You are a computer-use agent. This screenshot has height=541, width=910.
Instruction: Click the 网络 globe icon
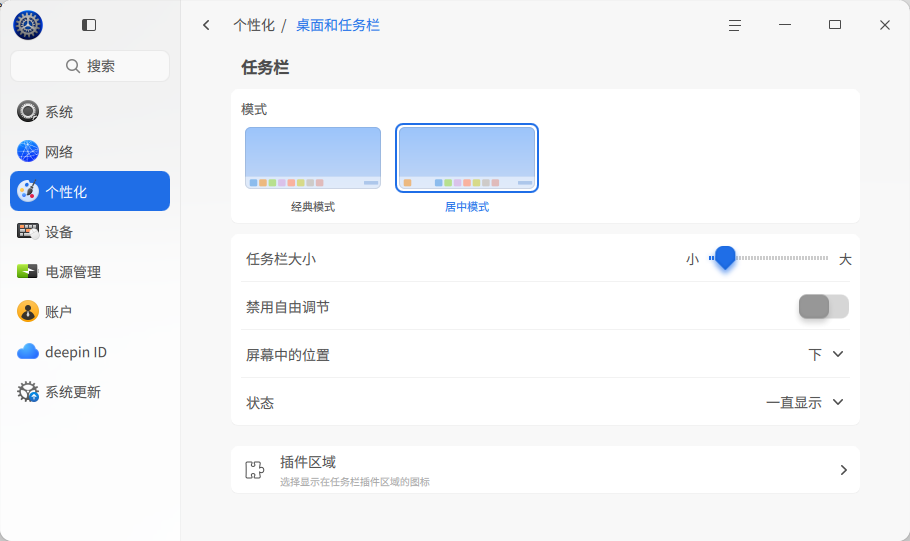click(x=28, y=152)
